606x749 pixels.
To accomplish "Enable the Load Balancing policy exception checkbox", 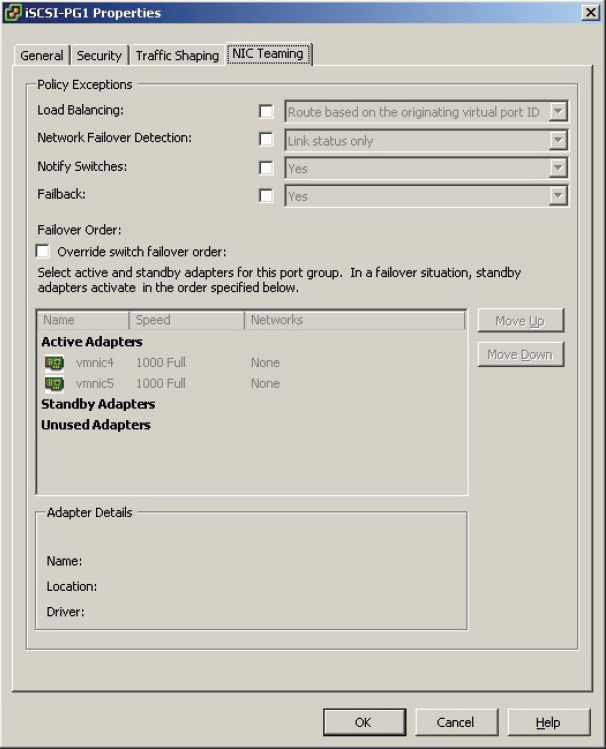I will coord(266,112).
